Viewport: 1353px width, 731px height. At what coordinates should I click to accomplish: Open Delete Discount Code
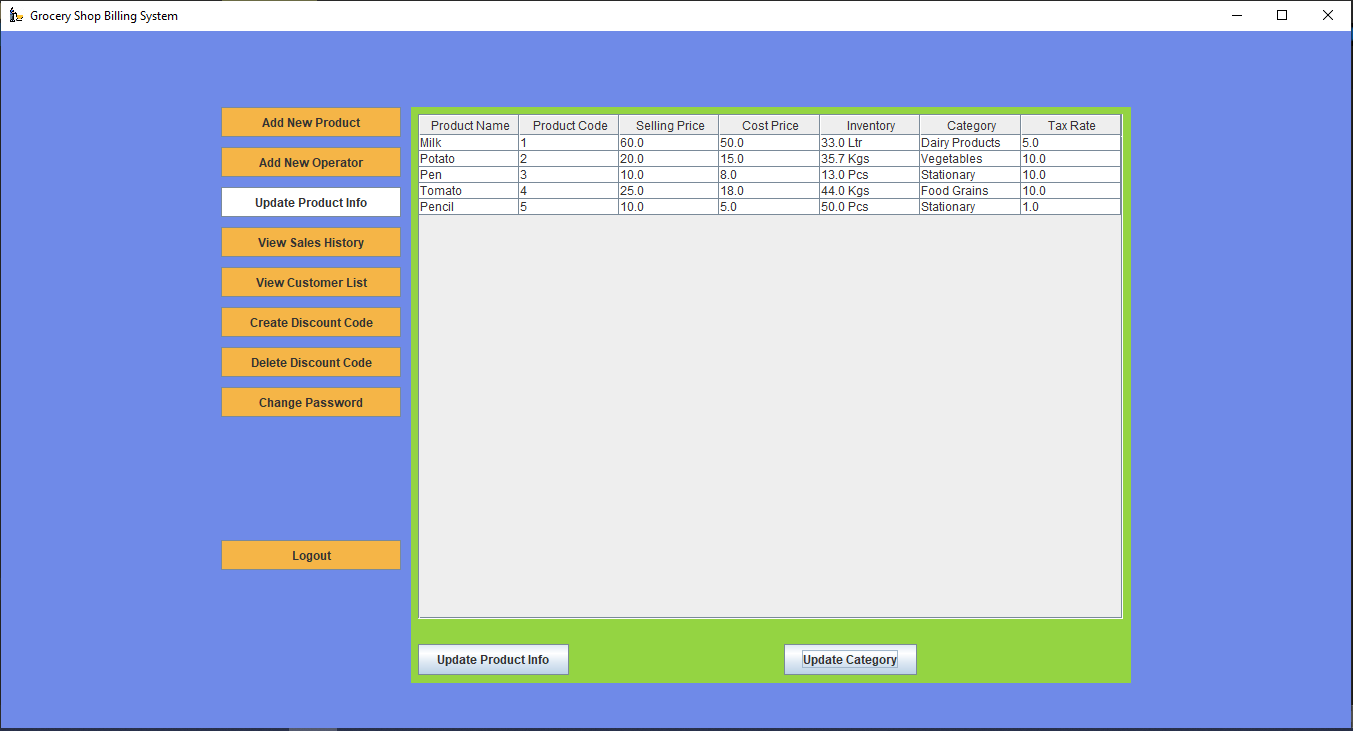coord(311,362)
